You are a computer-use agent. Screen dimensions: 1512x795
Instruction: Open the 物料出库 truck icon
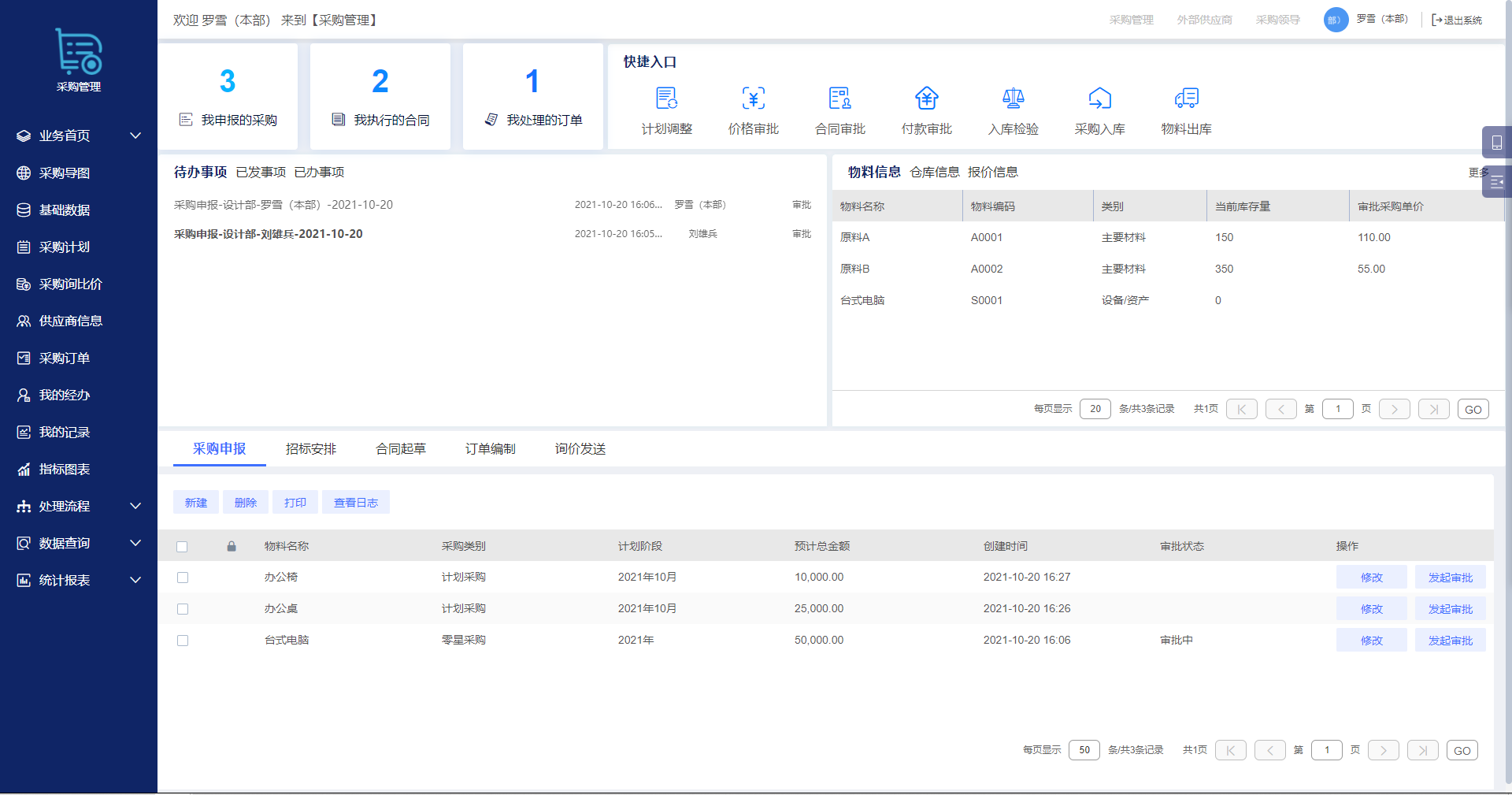tap(1186, 98)
